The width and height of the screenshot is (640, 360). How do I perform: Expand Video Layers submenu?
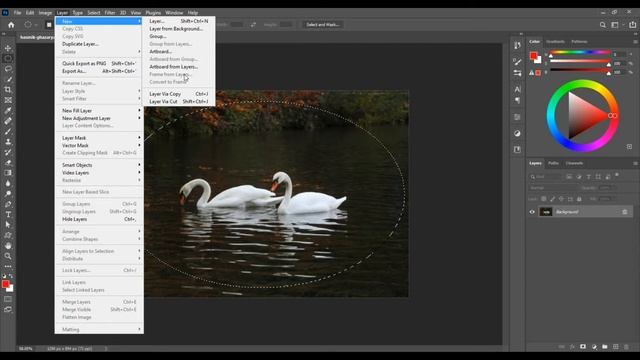click(99, 173)
